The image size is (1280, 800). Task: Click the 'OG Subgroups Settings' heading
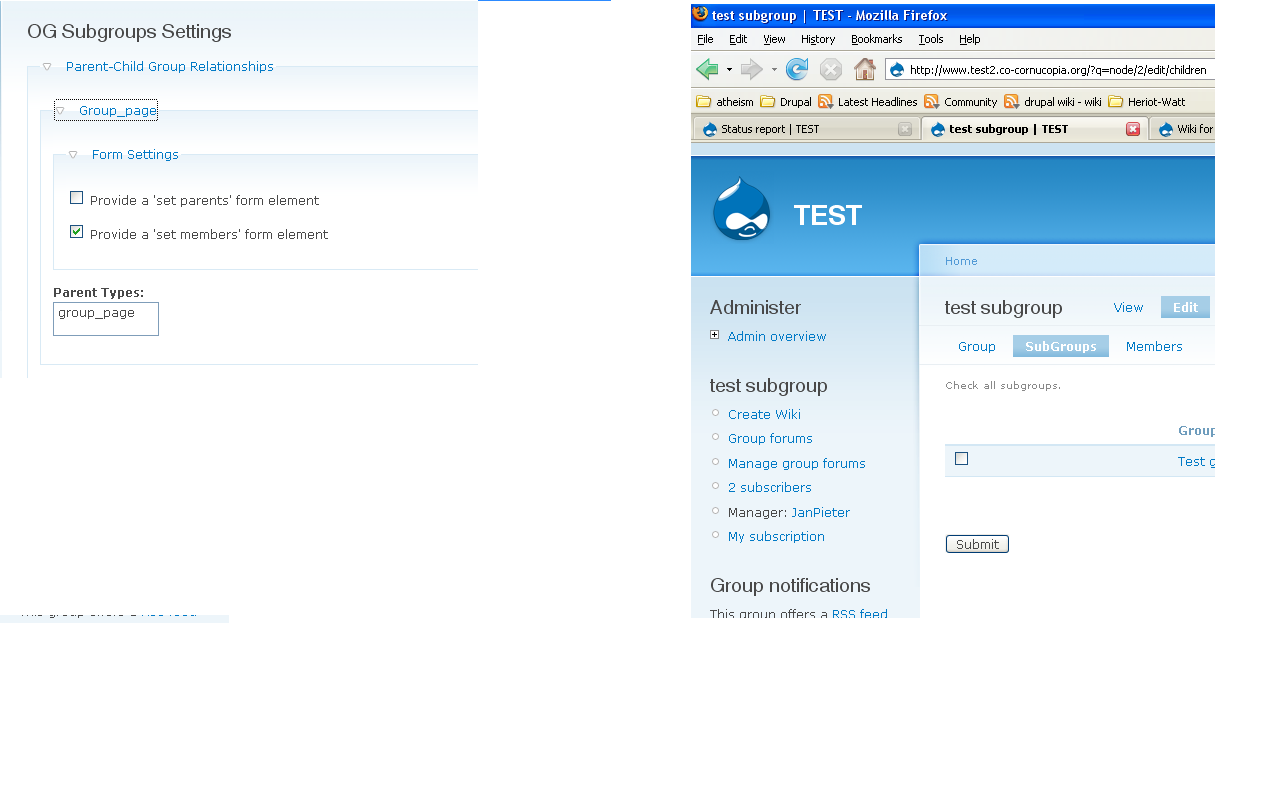[x=129, y=32]
